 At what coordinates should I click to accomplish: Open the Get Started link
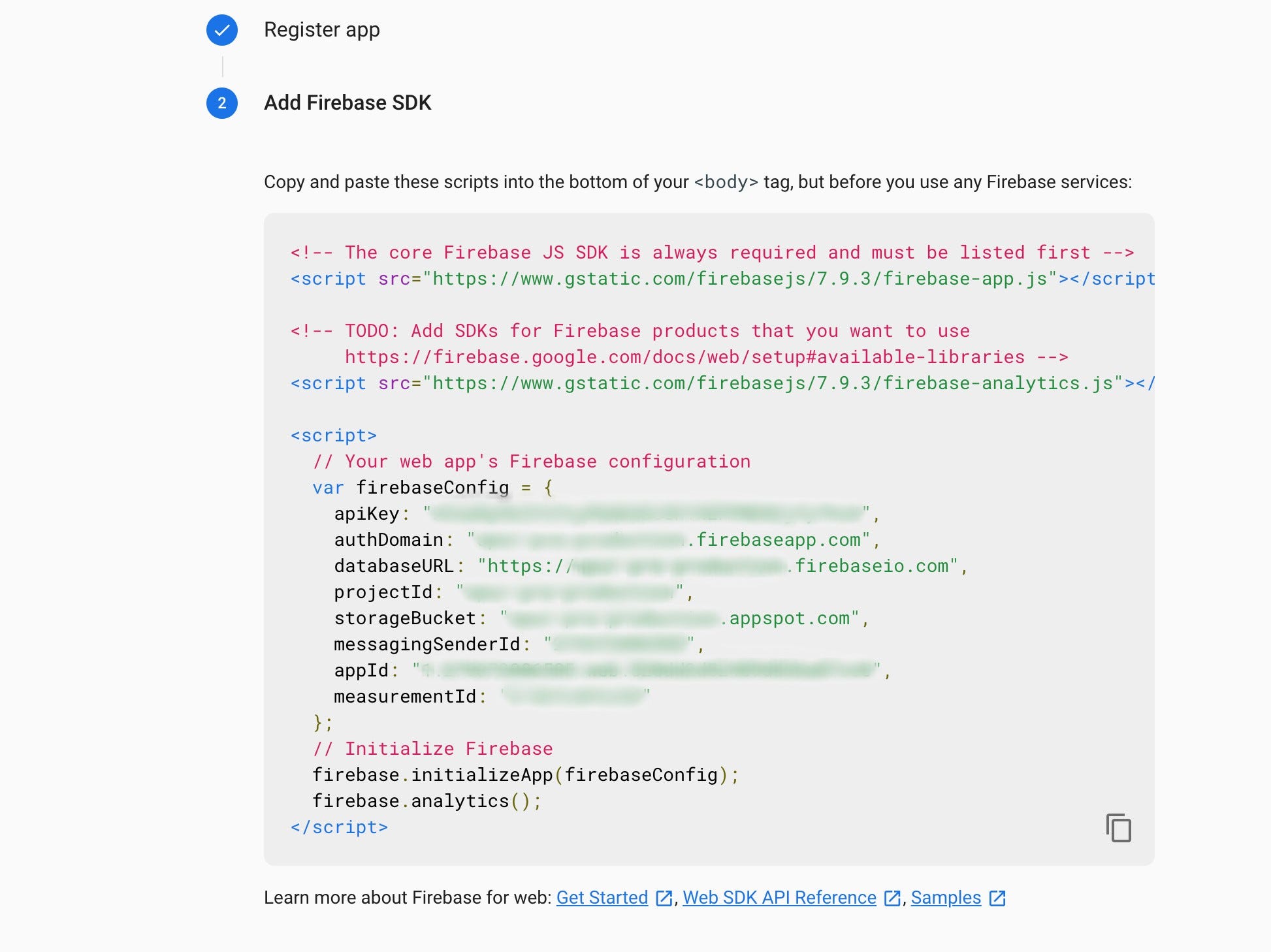pos(602,898)
